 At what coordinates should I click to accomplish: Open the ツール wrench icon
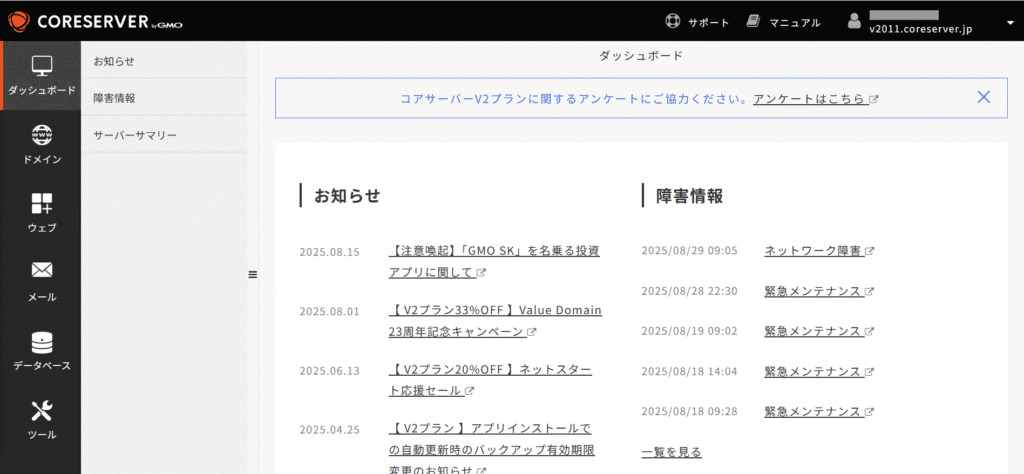(x=42, y=410)
